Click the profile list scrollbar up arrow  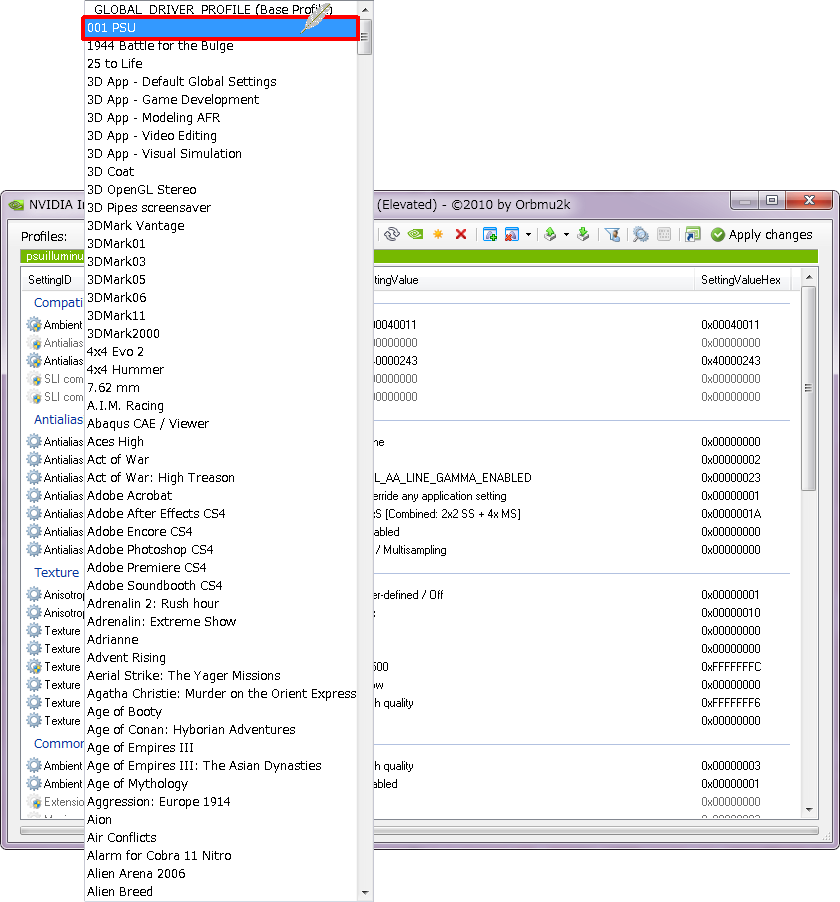click(365, 10)
